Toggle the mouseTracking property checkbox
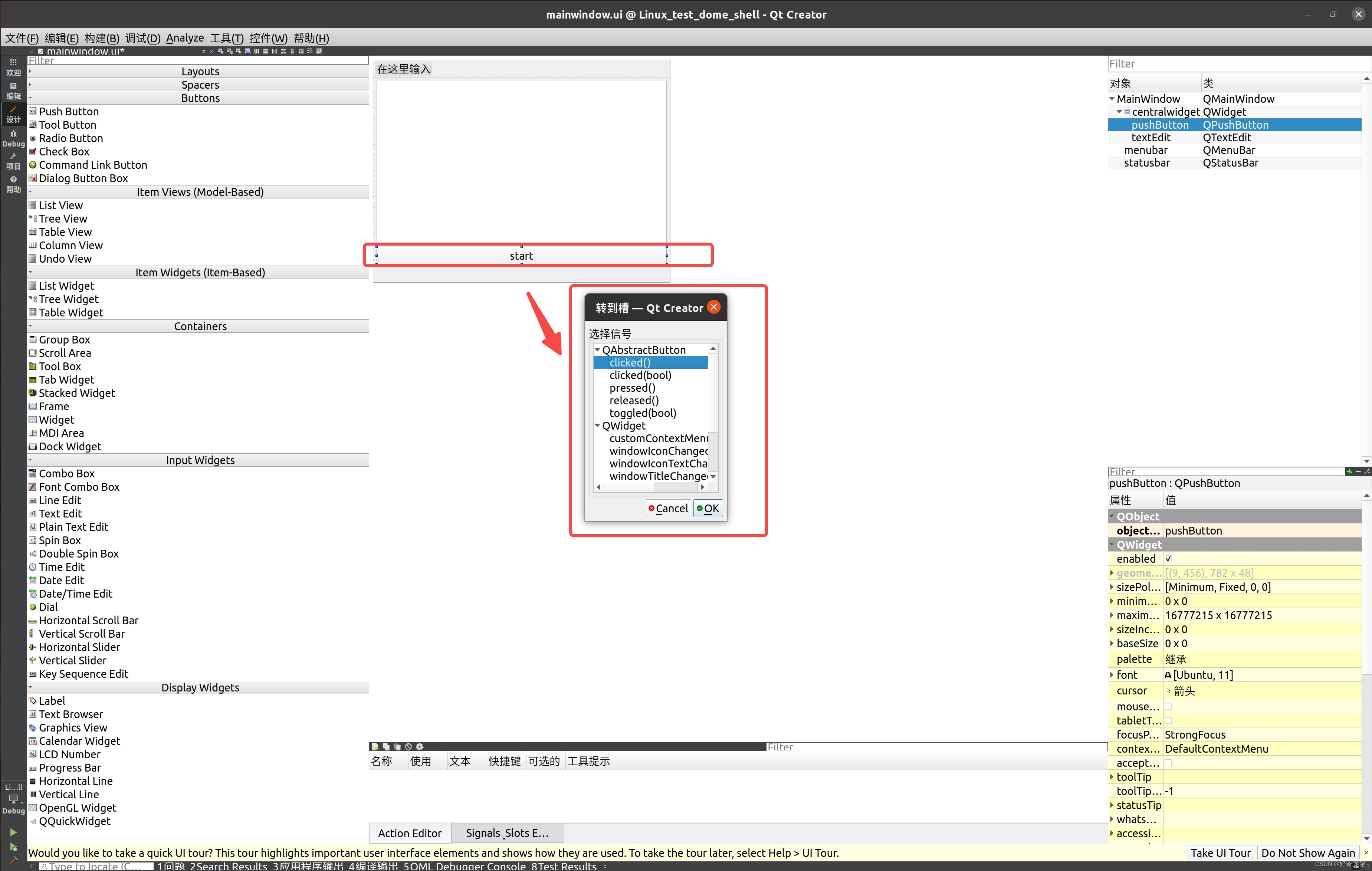Viewport: 1372px width, 871px height. (x=1168, y=706)
